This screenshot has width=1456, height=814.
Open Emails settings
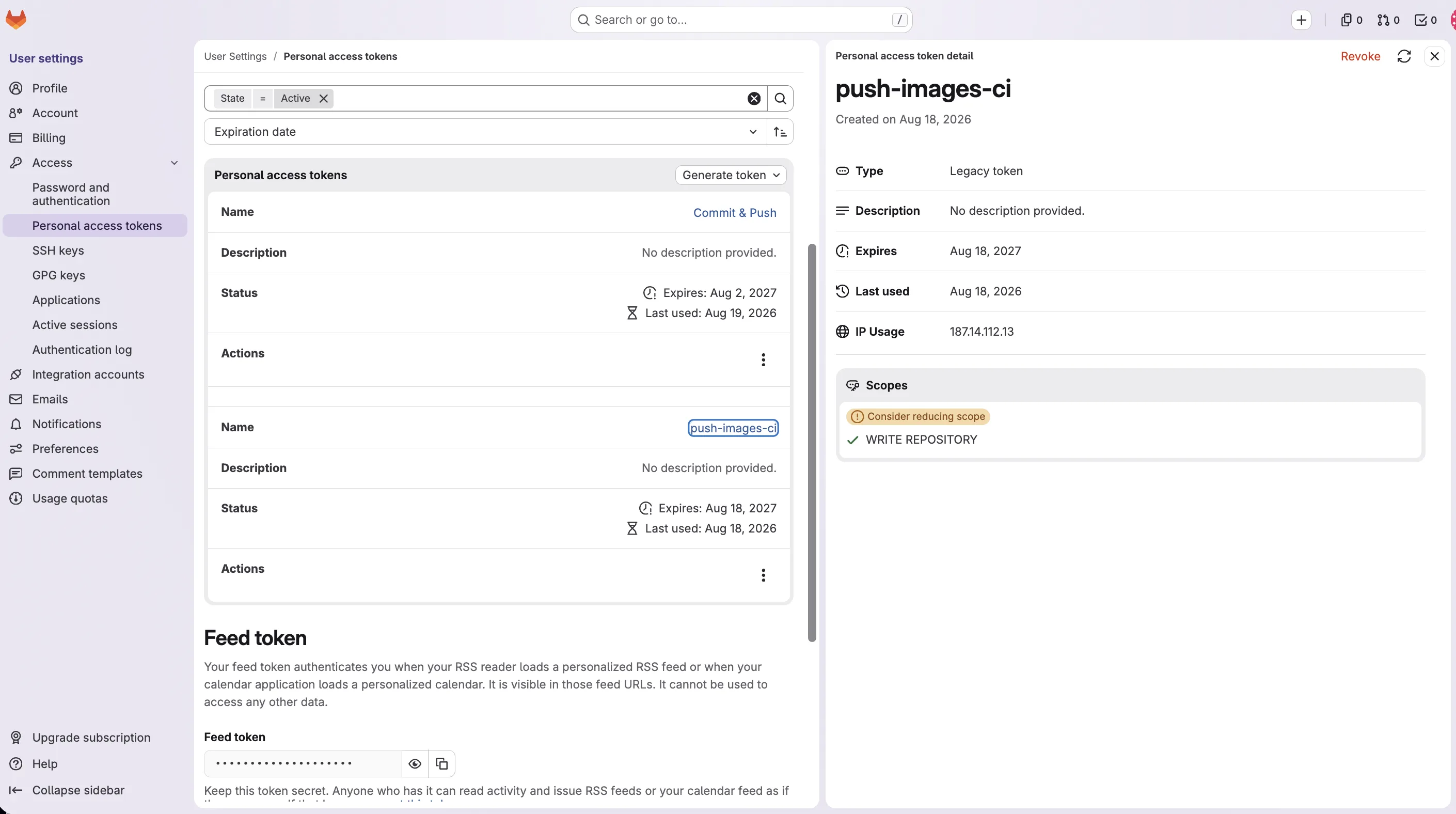(x=95, y=399)
